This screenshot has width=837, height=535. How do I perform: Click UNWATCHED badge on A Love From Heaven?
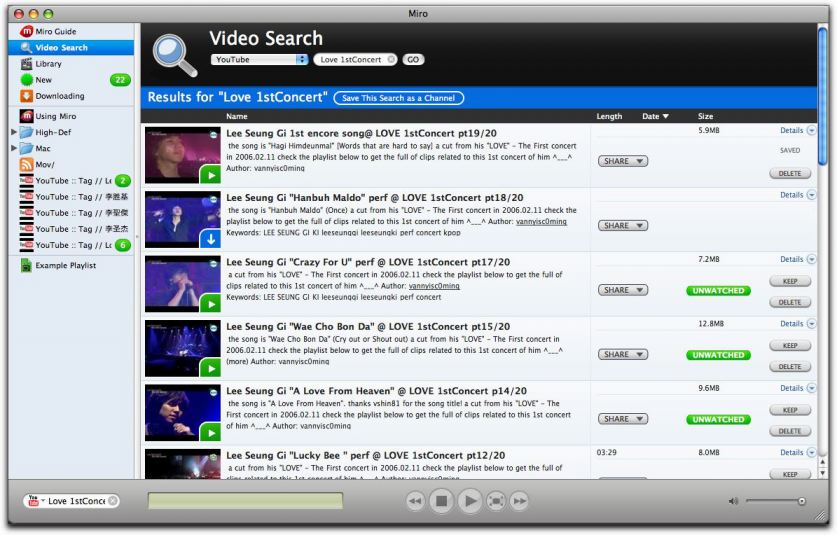[x=718, y=420]
